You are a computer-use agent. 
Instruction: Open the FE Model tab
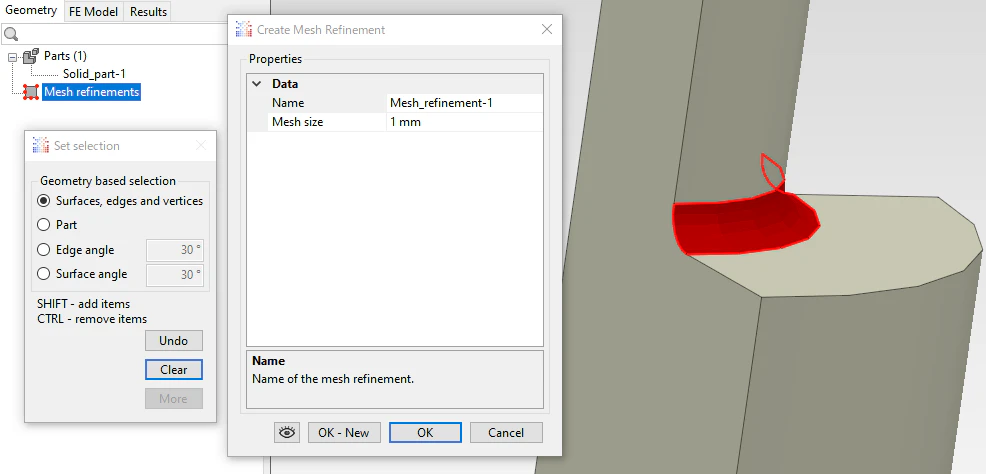pyautogui.click(x=93, y=11)
